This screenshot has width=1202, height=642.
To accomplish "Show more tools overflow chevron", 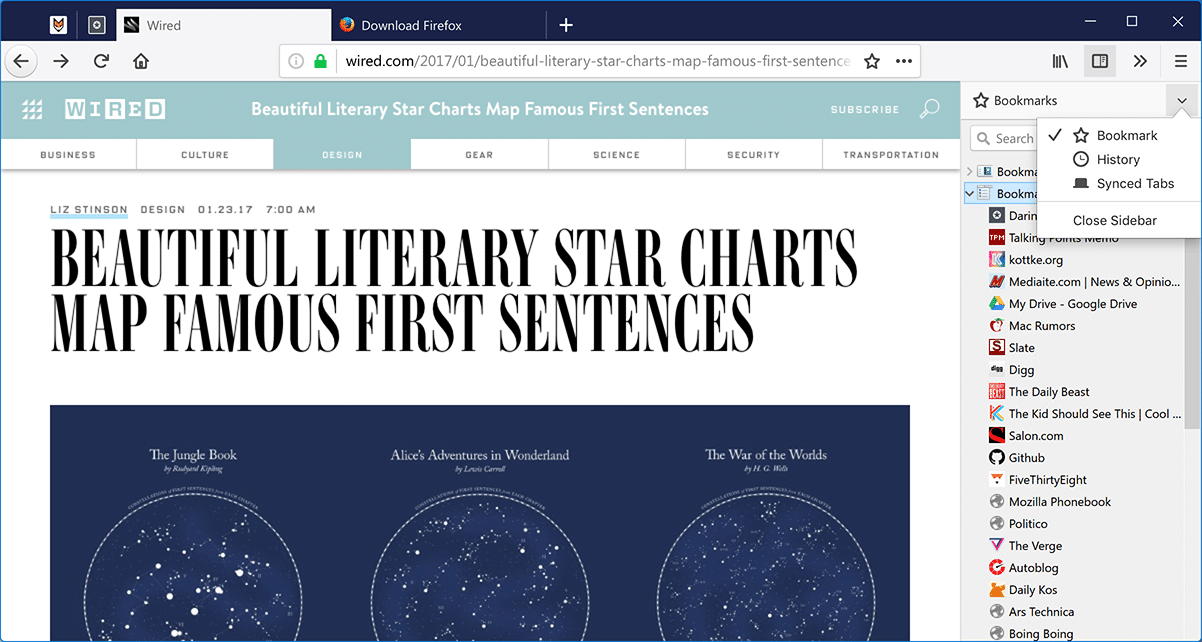I will (x=1140, y=61).
